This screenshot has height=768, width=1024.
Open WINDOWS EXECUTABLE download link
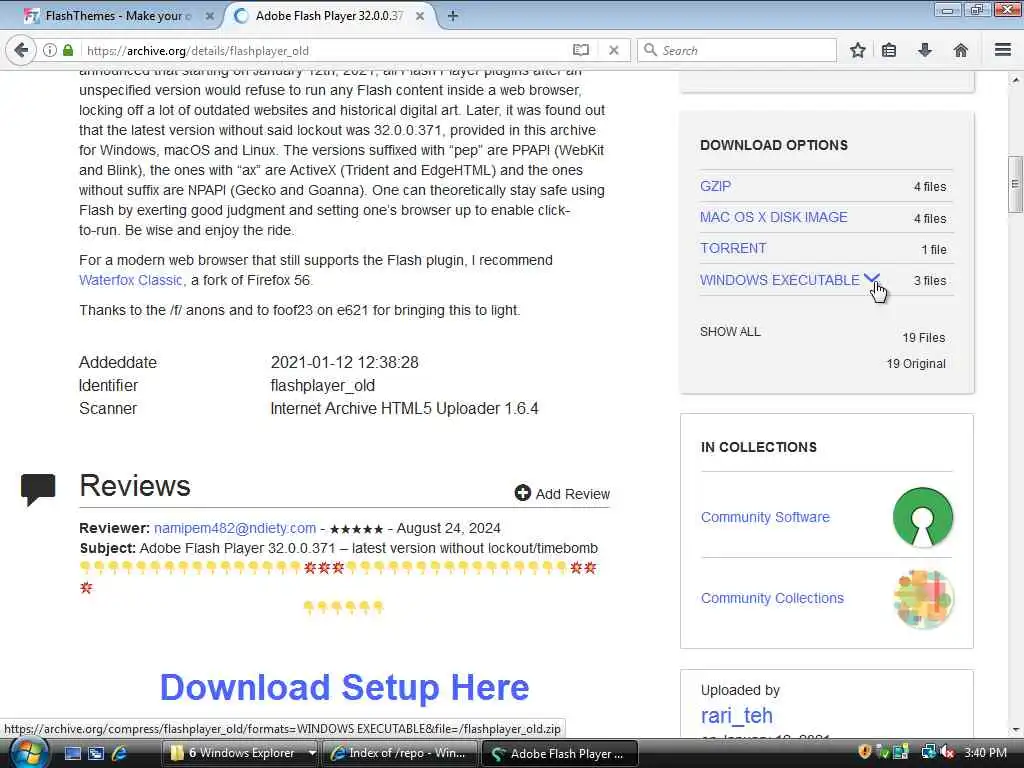click(x=780, y=280)
